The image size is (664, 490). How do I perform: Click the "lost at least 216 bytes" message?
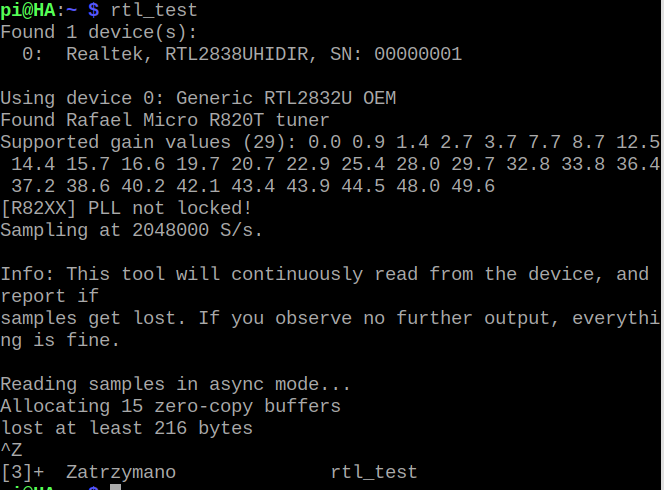[x=126, y=428]
